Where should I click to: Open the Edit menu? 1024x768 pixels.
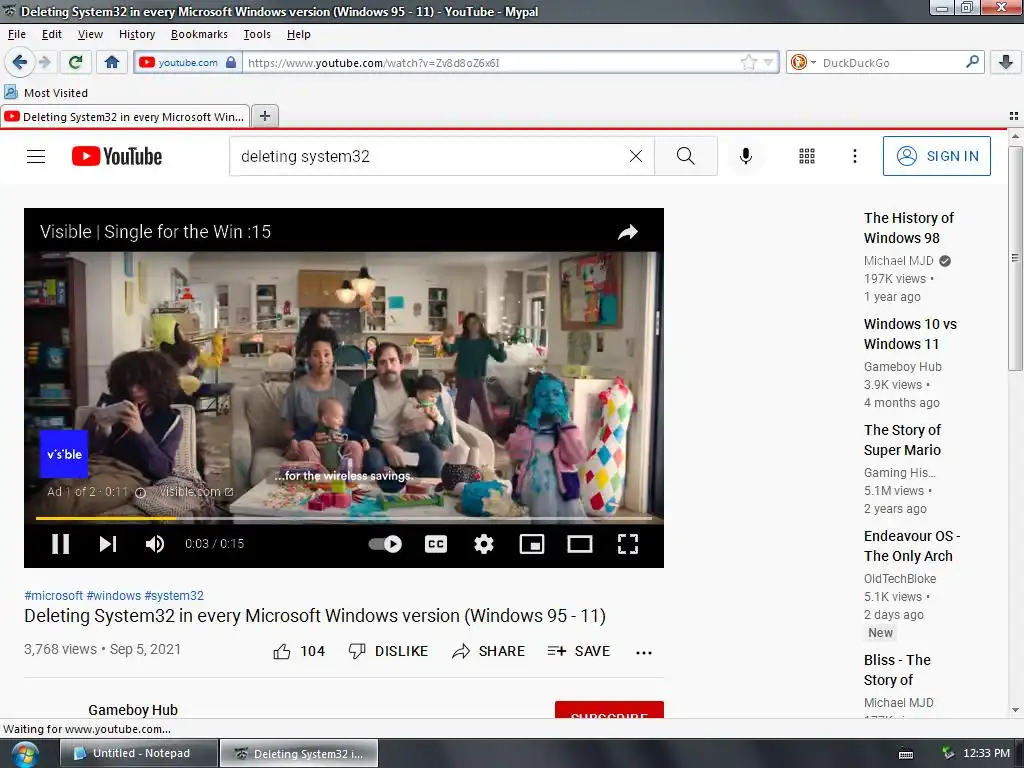[52, 34]
